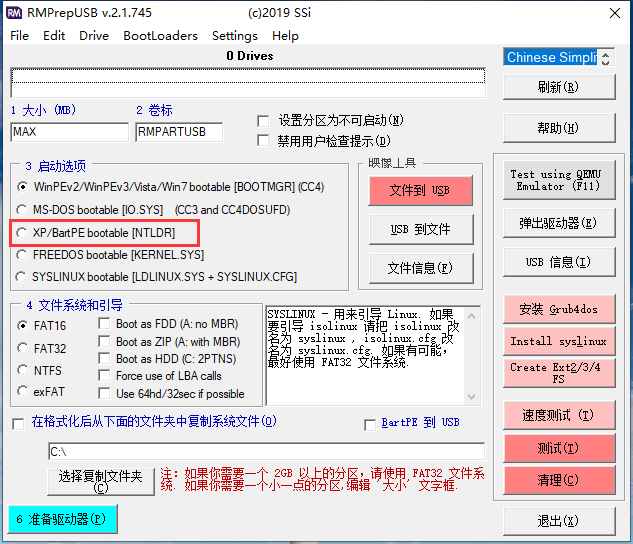Click the 刷新 refresh button

557,87
